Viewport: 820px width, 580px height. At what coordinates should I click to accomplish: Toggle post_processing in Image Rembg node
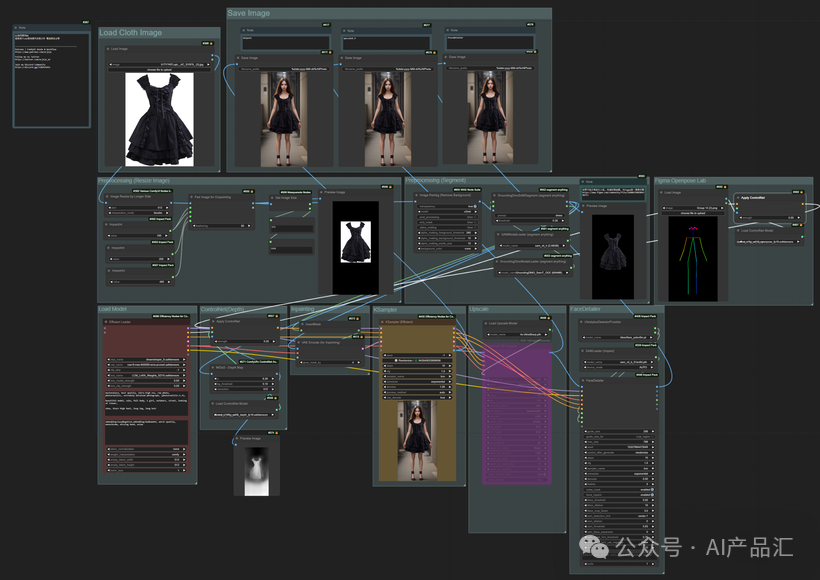pos(448,217)
